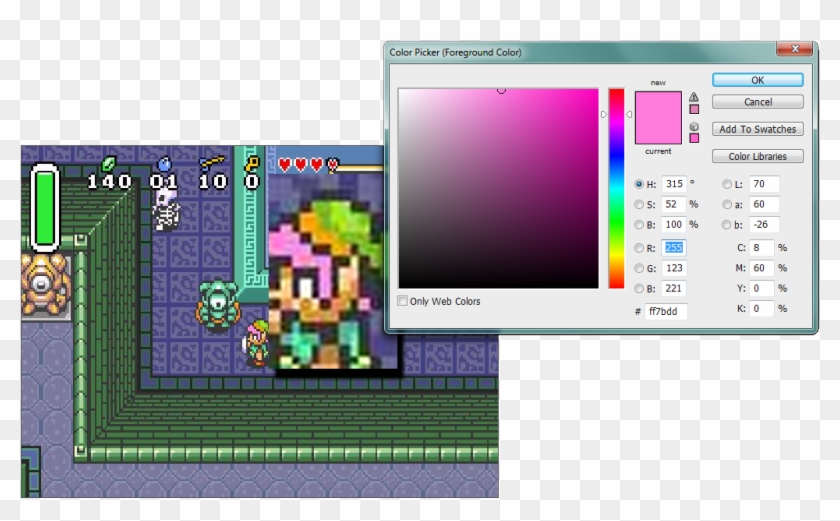Image resolution: width=840 pixels, height=521 pixels.
Task: Select the Lab b radio button
Action: (726, 225)
